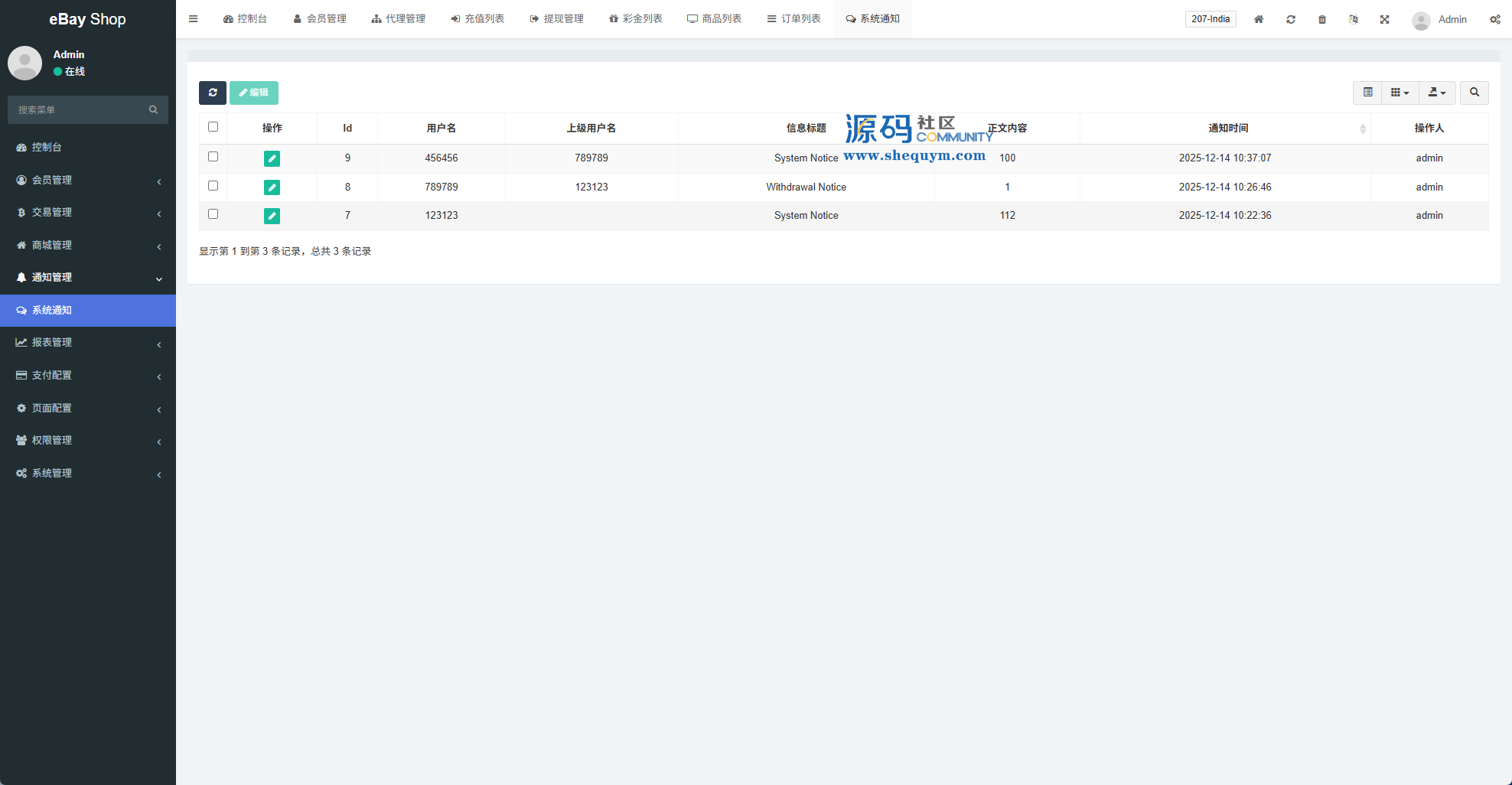Click the trash icon to clear cache
This screenshot has width=1512, height=785.
click(x=1322, y=19)
